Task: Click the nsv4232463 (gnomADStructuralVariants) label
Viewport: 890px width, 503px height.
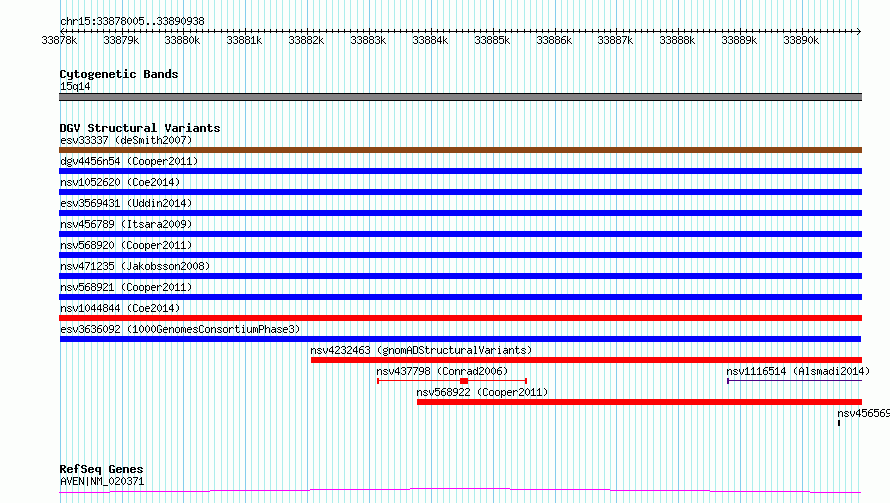Action: click(421, 350)
